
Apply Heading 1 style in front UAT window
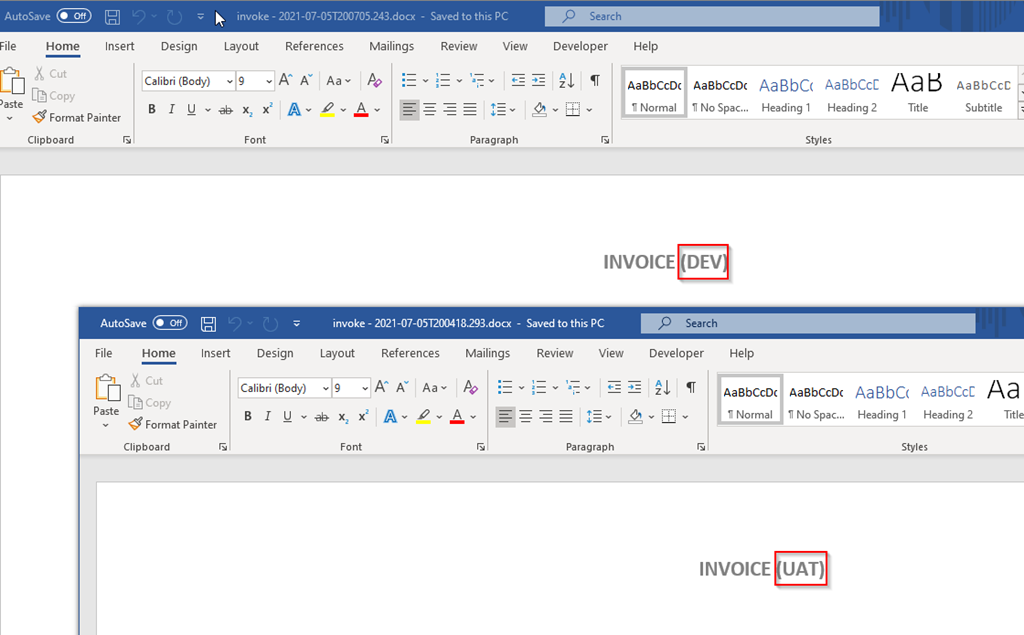click(882, 401)
